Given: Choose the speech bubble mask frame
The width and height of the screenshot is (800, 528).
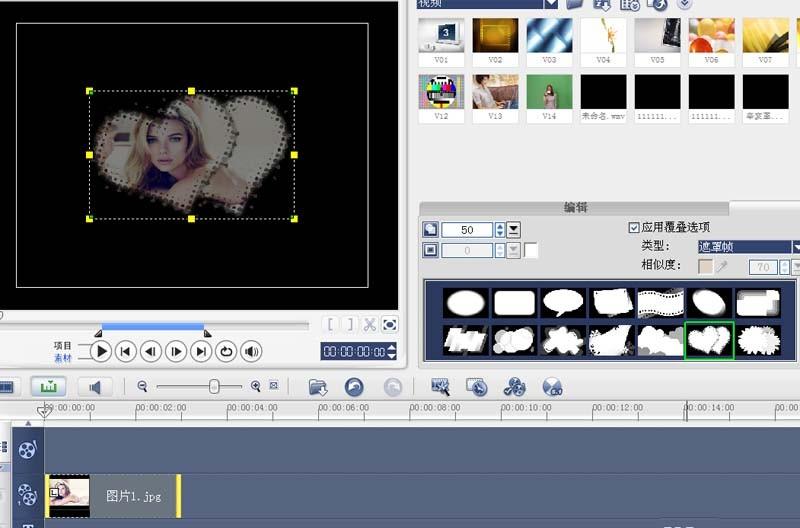Looking at the screenshot, I should [563, 302].
